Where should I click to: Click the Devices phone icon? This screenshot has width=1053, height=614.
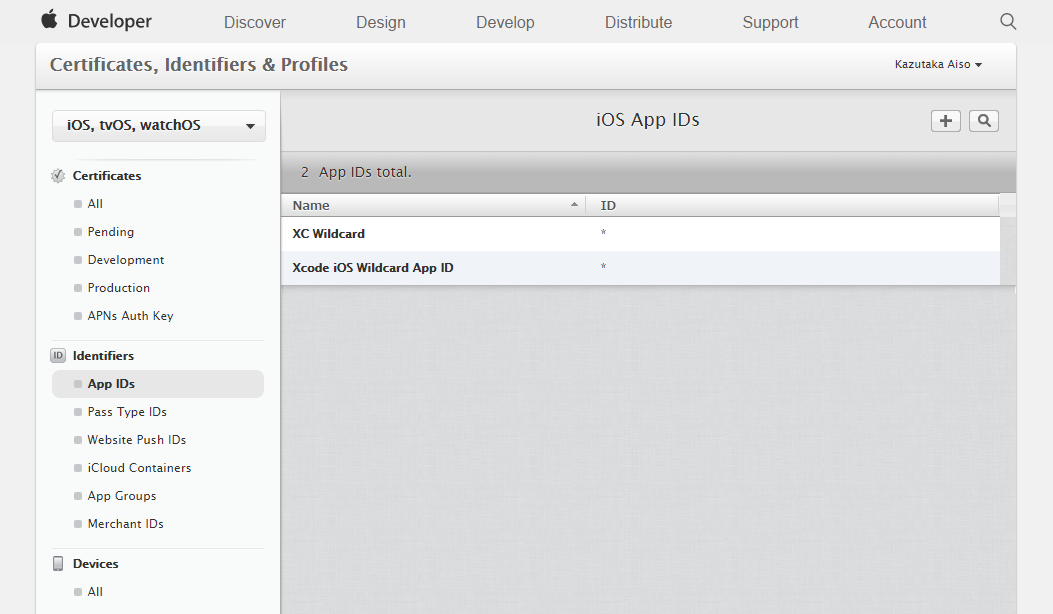(x=58, y=564)
